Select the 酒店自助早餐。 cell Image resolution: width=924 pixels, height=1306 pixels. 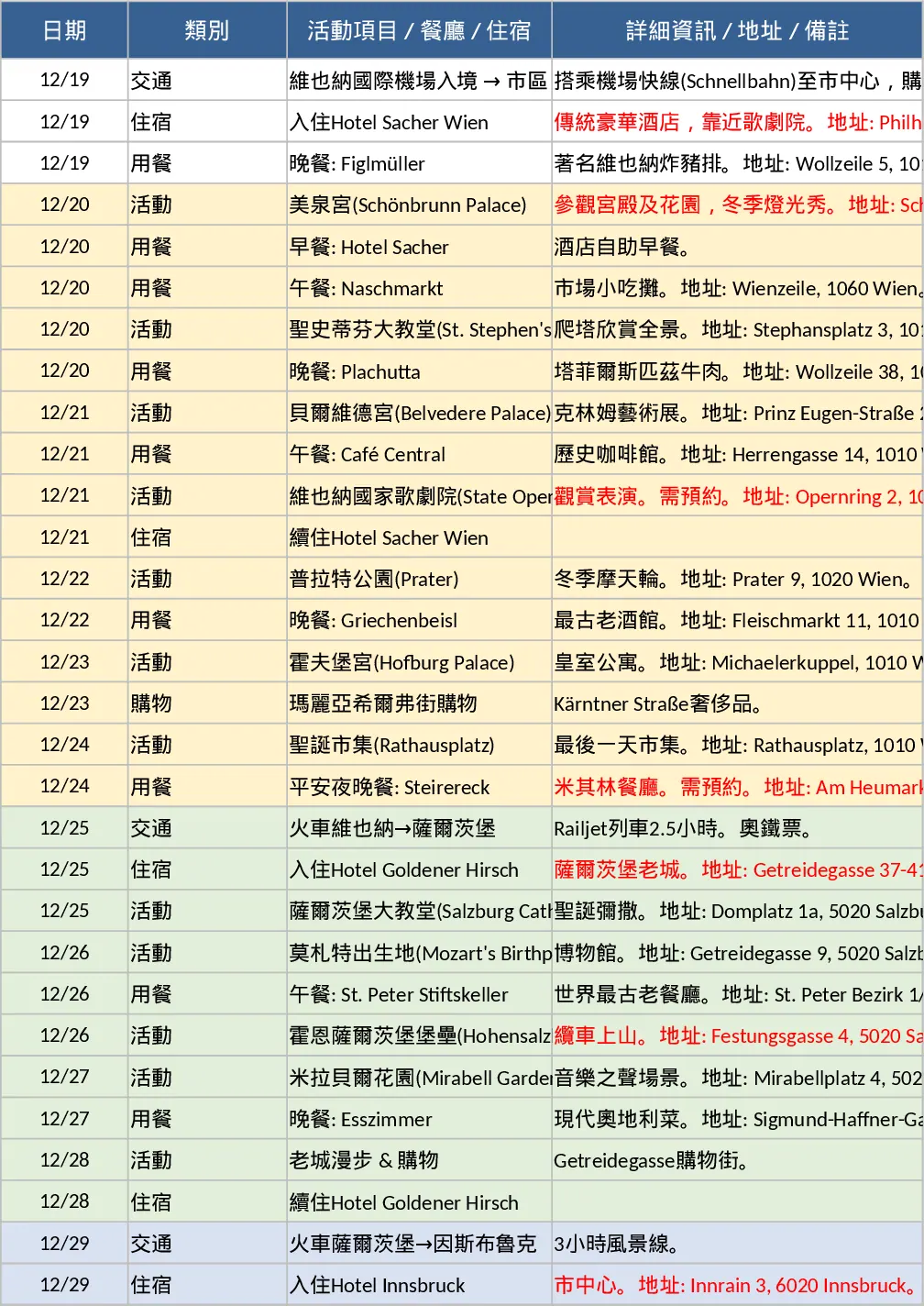point(738,247)
